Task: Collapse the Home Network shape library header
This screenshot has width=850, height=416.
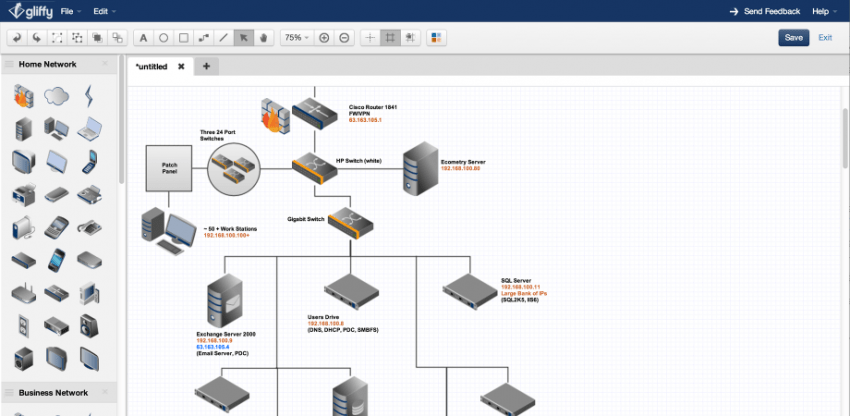Action: tap(48, 64)
